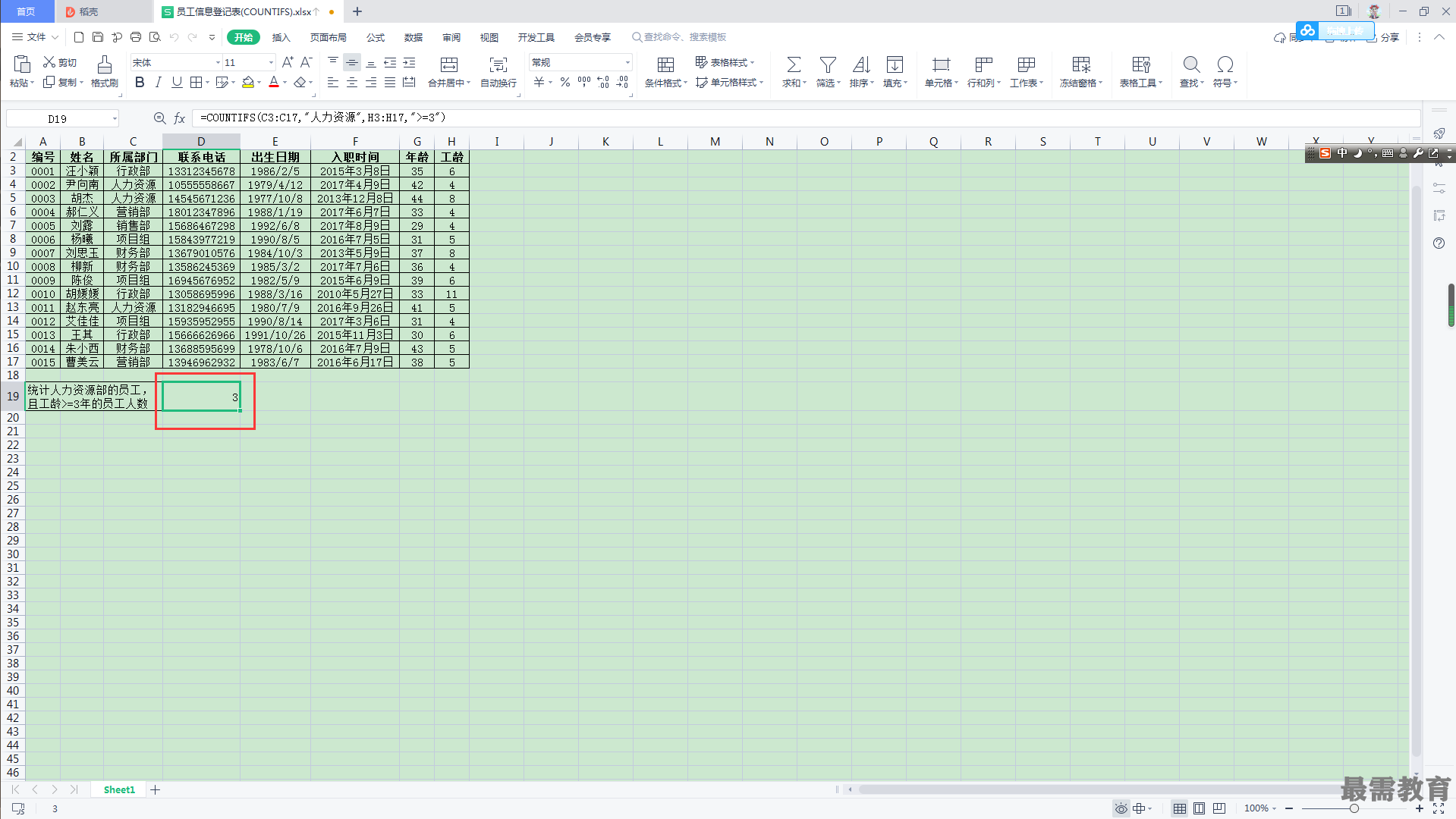1456x819 pixels.
Task: Click the zoom slider handle
Action: coord(1354,808)
